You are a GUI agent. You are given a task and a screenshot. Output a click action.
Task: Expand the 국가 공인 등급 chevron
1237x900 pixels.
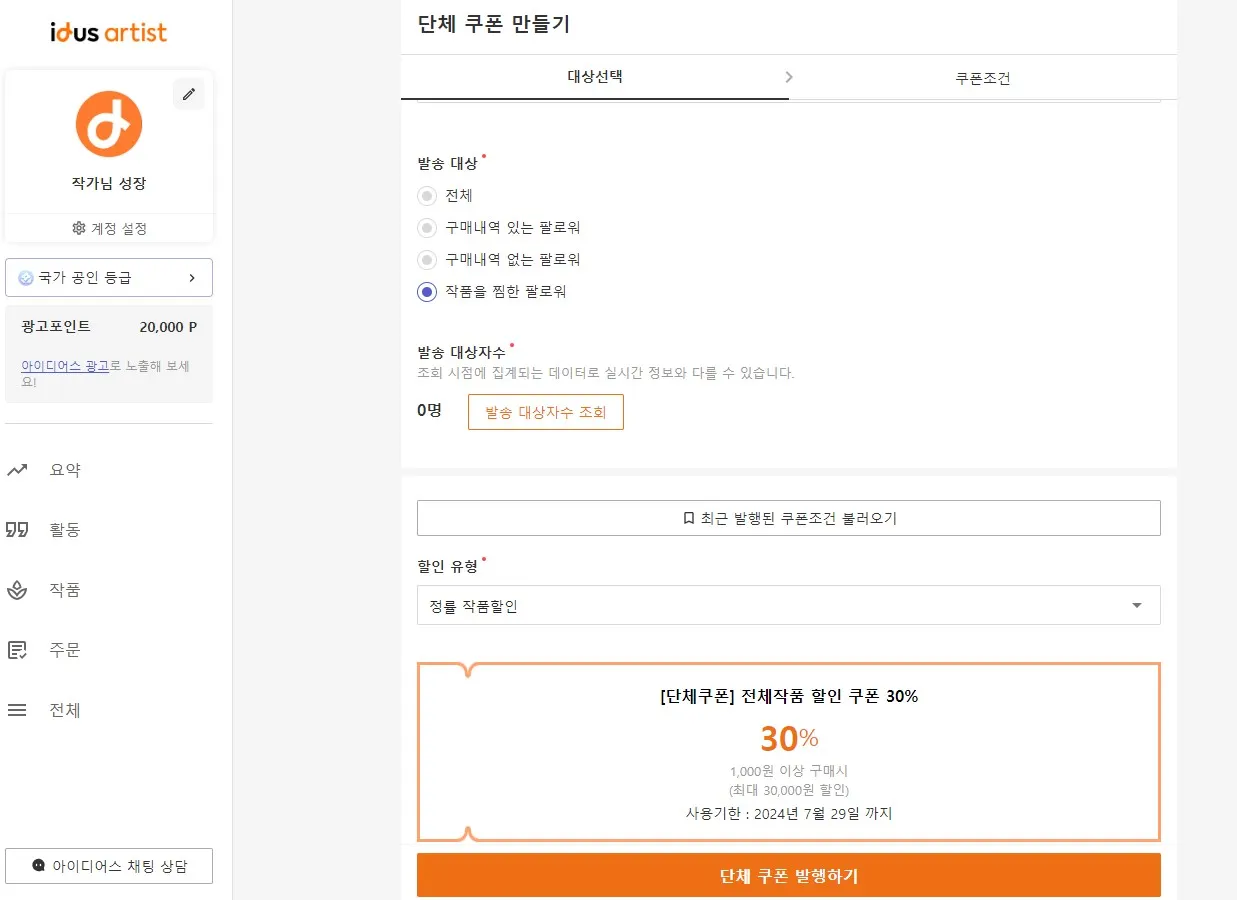pos(192,278)
